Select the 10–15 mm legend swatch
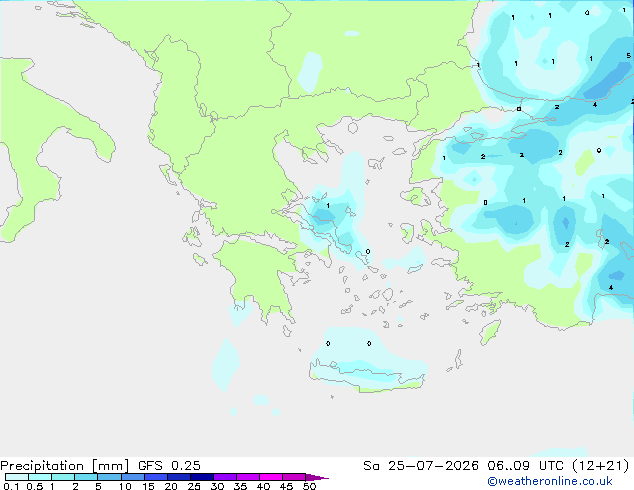Image resolution: width=634 pixels, height=490 pixels. (132, 477)
